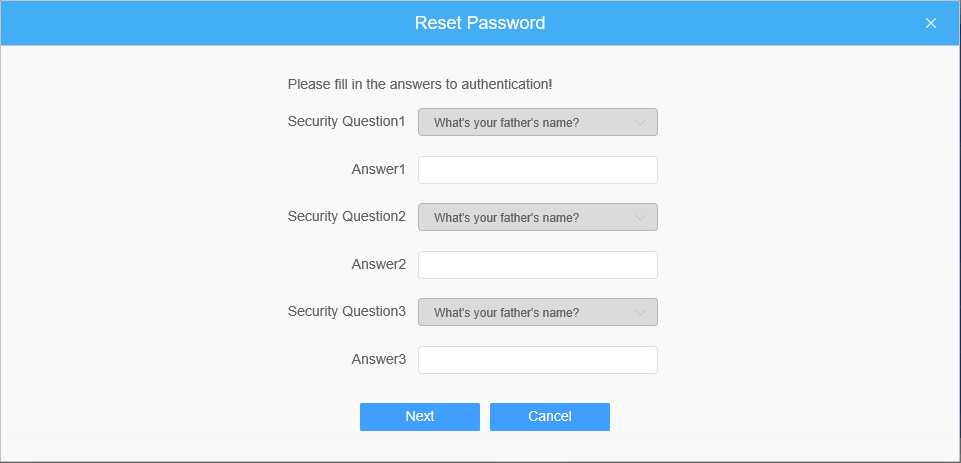This screenshot has width=961, height=463.
Task: Click the Security Question2 label
Action: [x=346, y=216]
